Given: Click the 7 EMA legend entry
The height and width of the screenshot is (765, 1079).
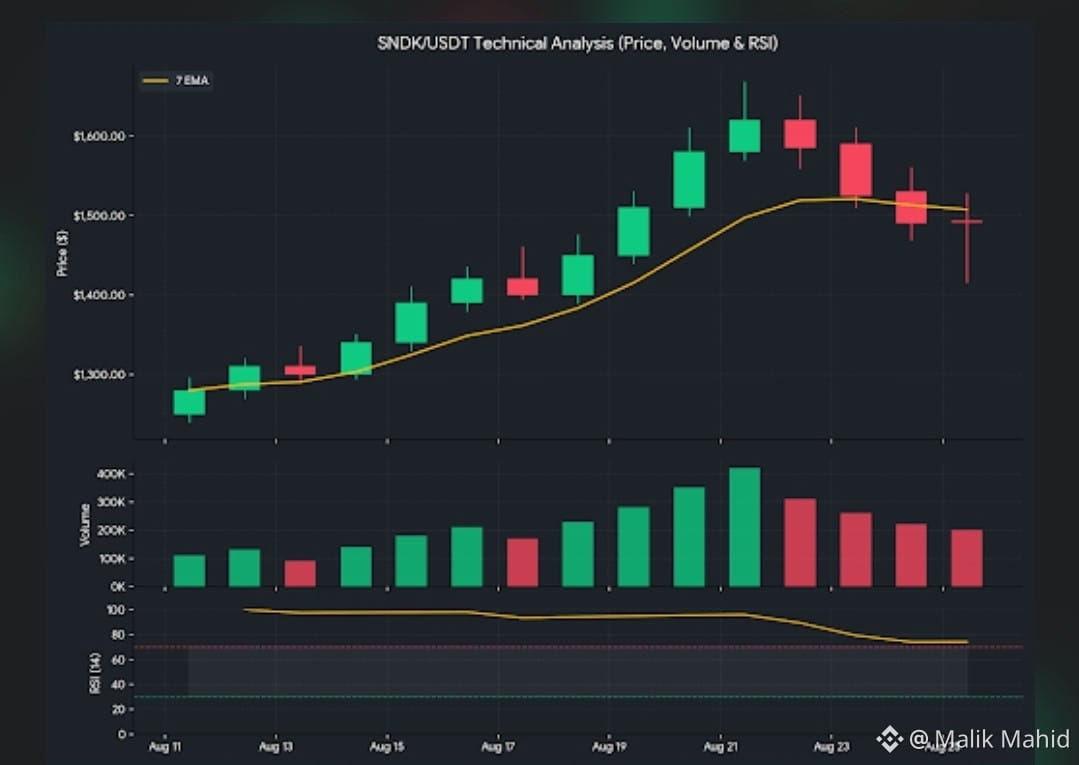Looking at the screenshot, I should tap(175, 80).
